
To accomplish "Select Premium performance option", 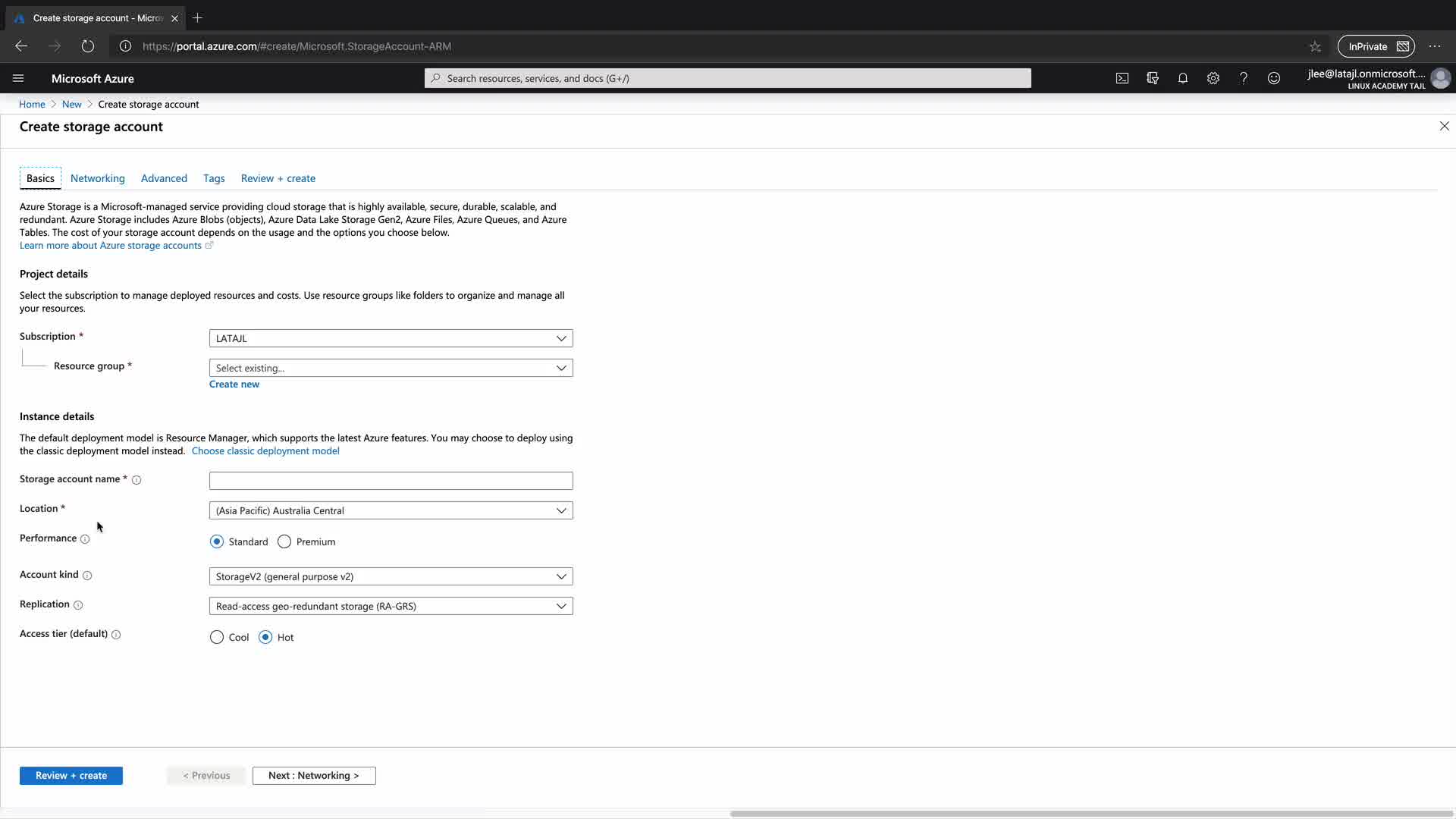I will (284, 541).
